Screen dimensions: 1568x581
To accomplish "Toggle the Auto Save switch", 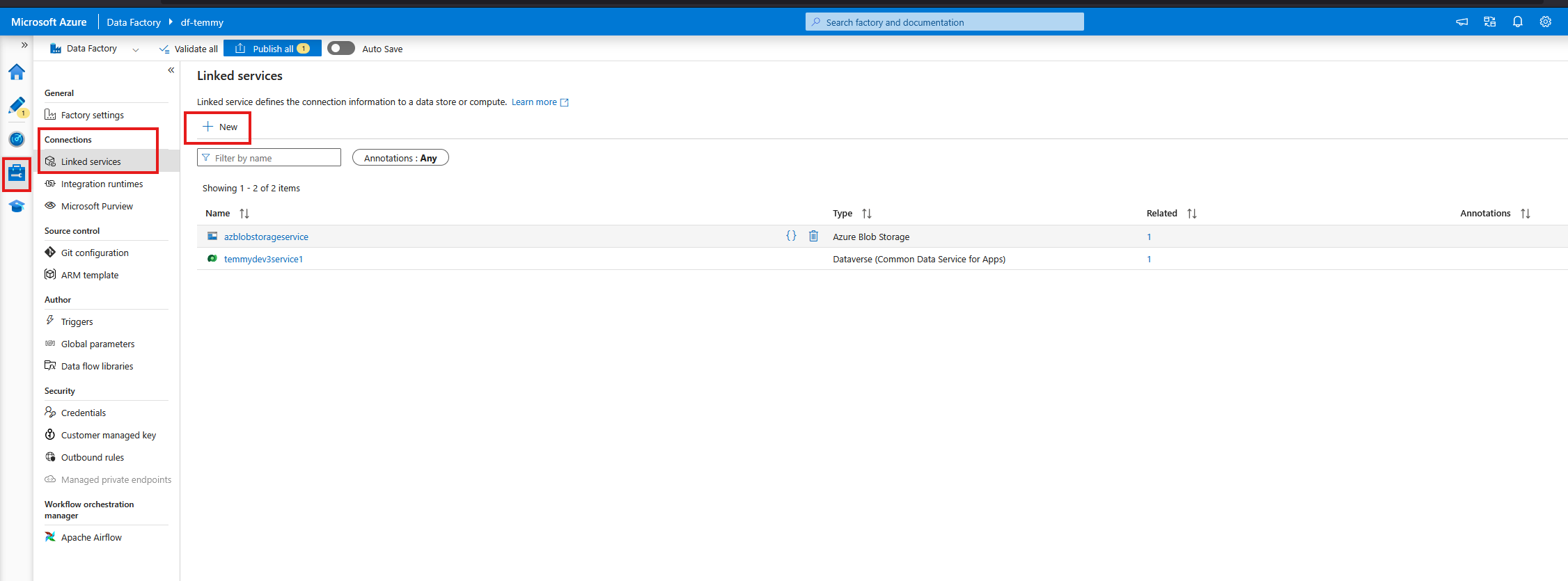I will pyautogui.click(x=341, y=49).
